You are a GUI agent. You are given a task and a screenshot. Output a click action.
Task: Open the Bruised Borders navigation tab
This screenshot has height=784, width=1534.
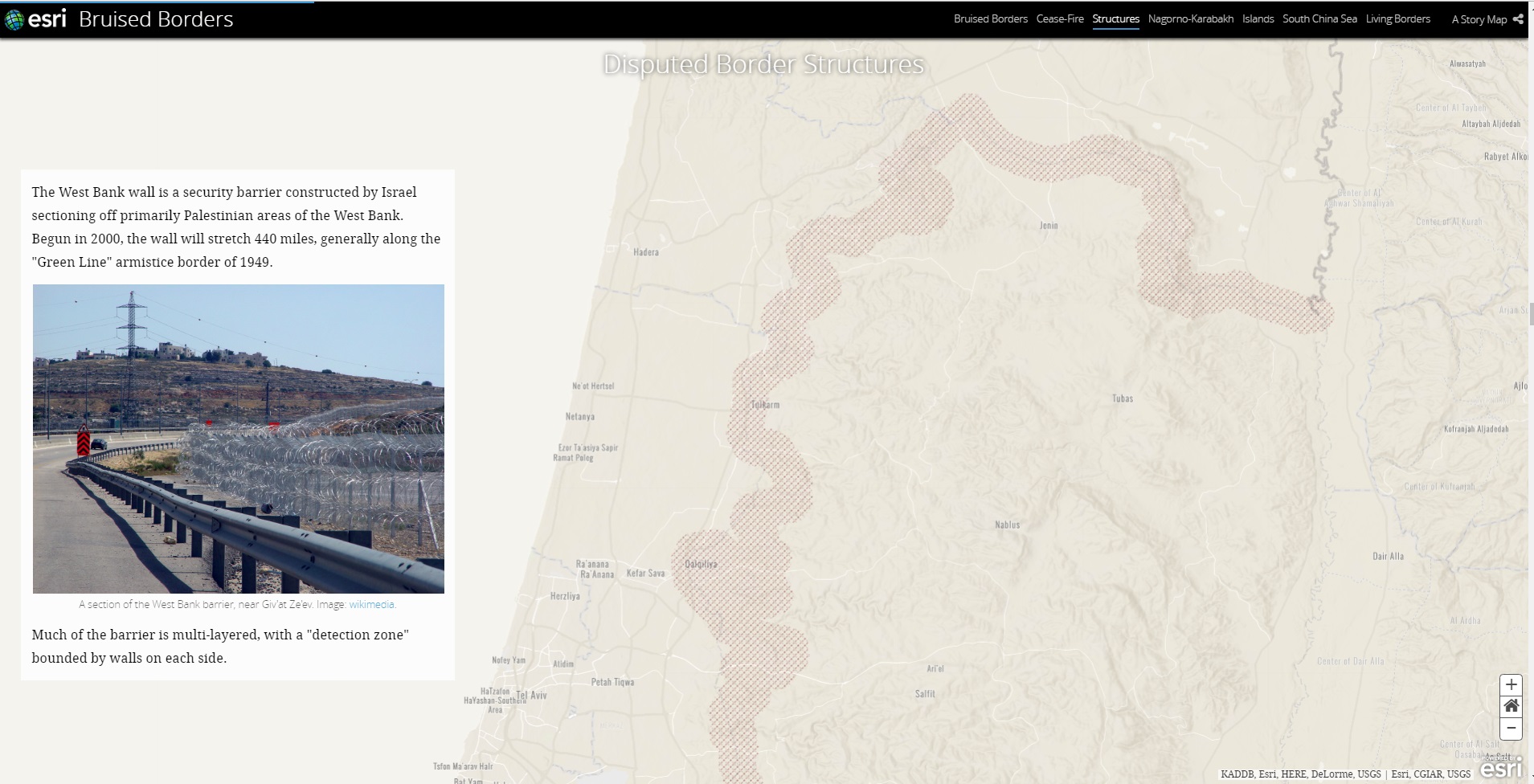990,19
